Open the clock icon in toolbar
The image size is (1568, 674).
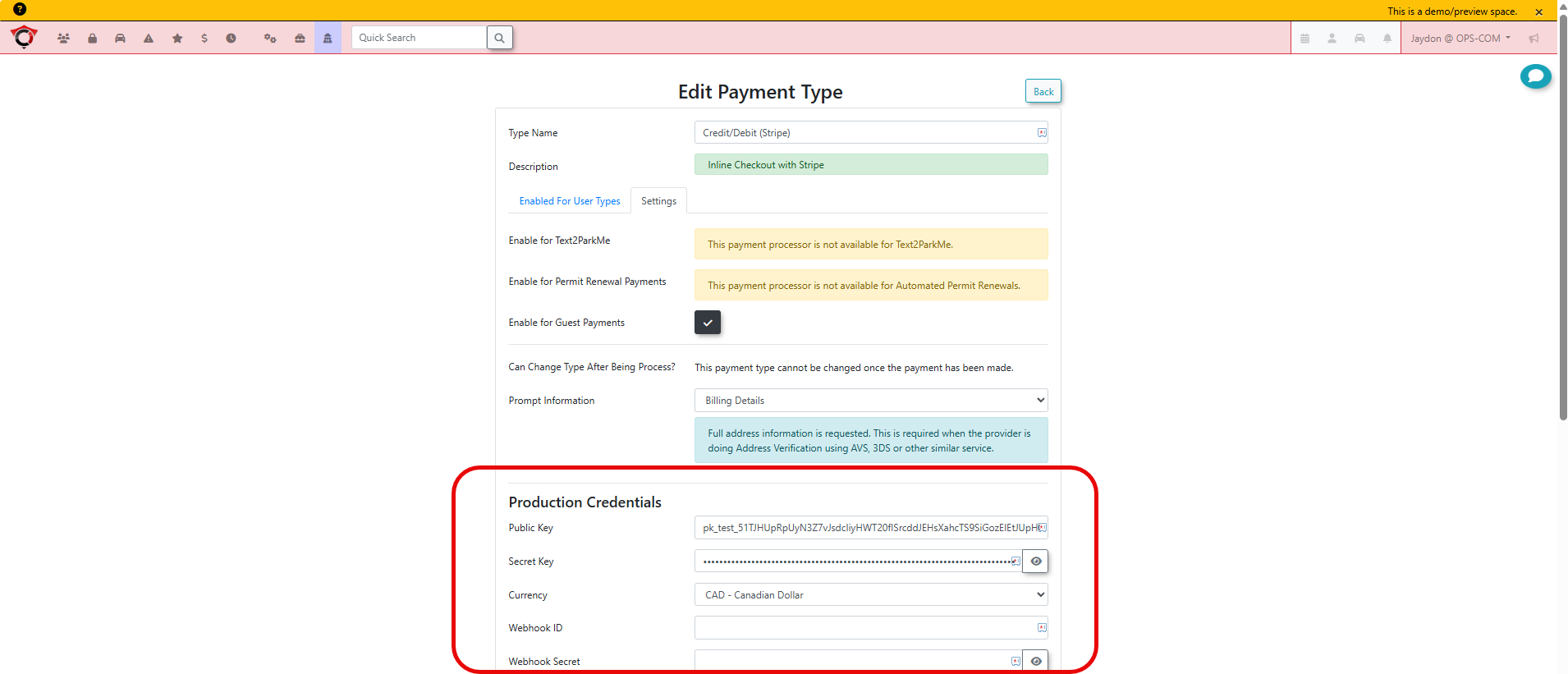point(232,39)
